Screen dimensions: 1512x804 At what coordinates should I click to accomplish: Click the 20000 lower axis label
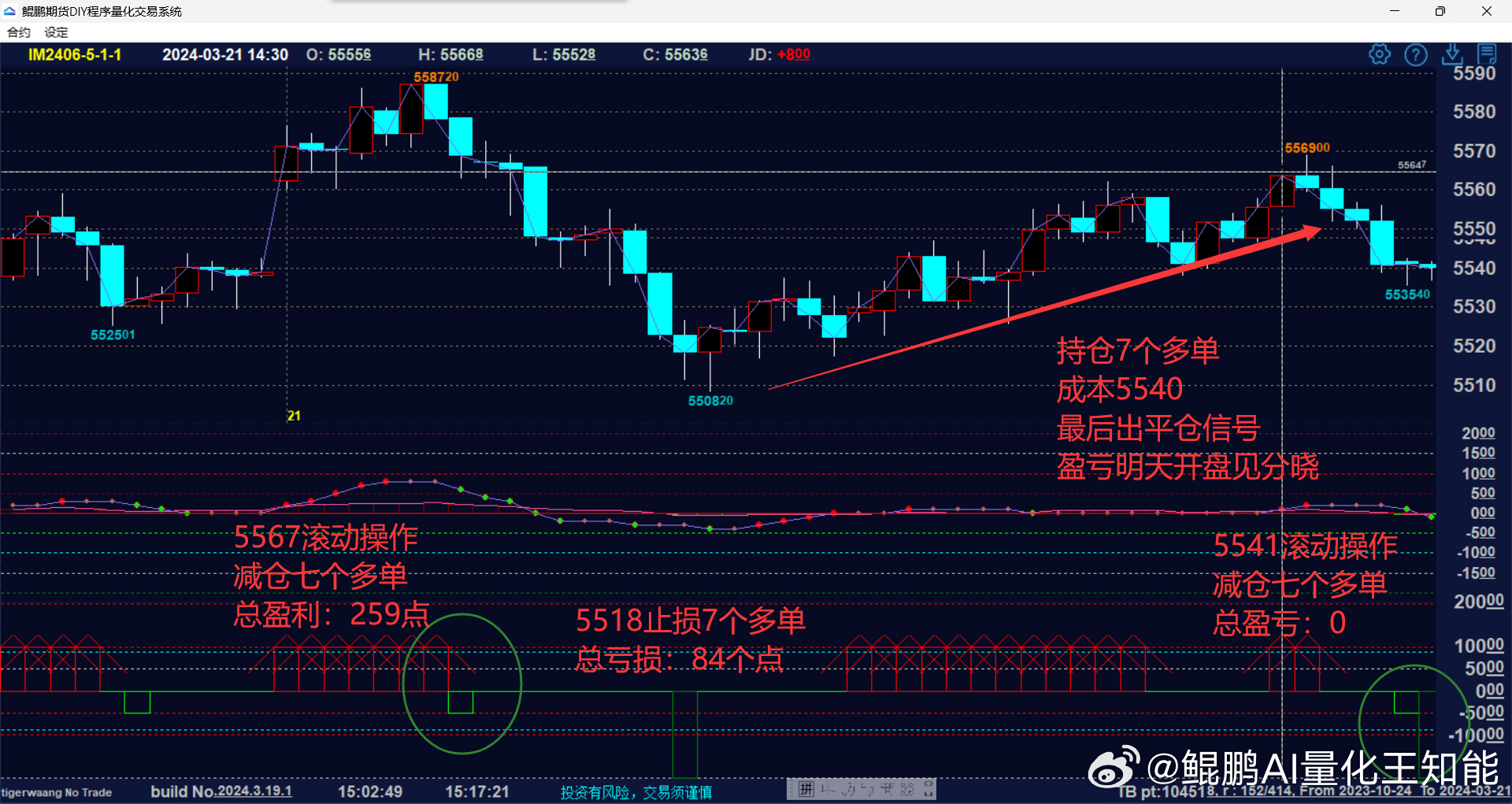(x=1479, y=602)
